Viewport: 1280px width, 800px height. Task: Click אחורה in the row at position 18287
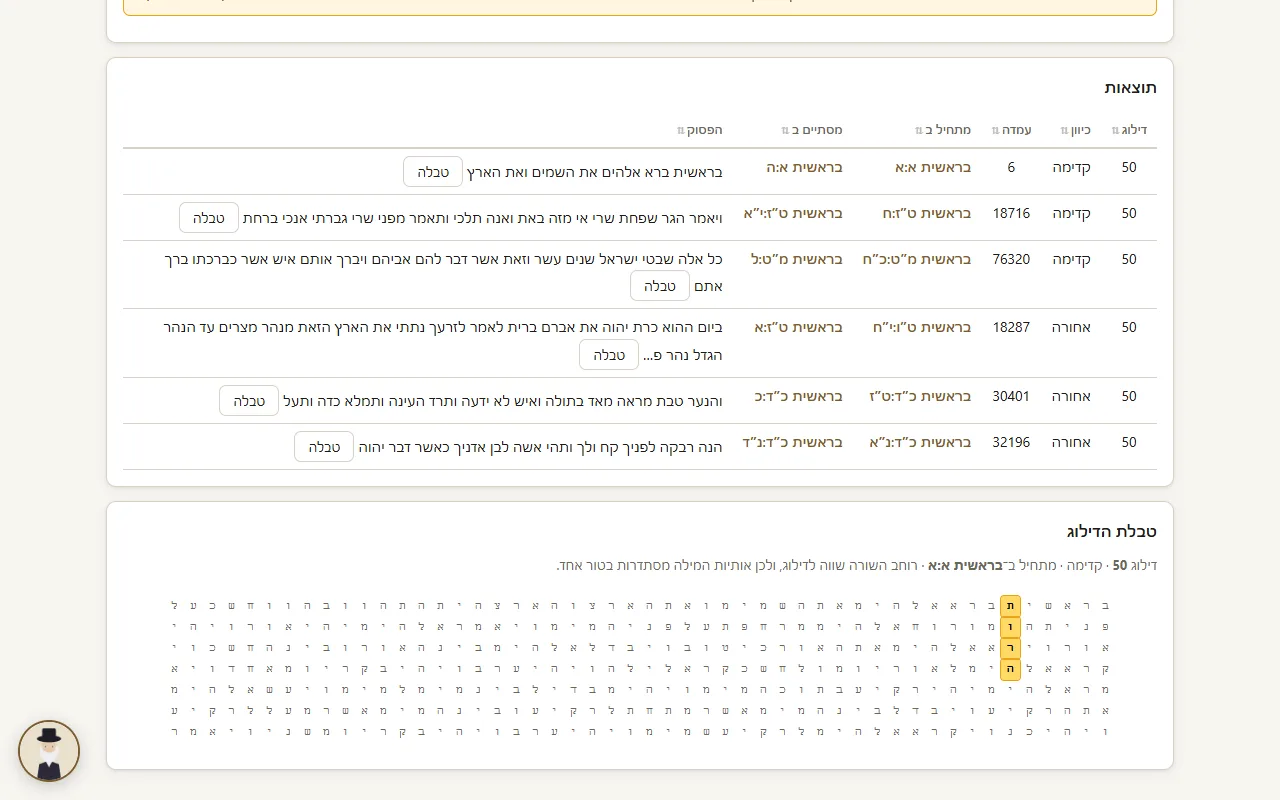point(1071,328)
